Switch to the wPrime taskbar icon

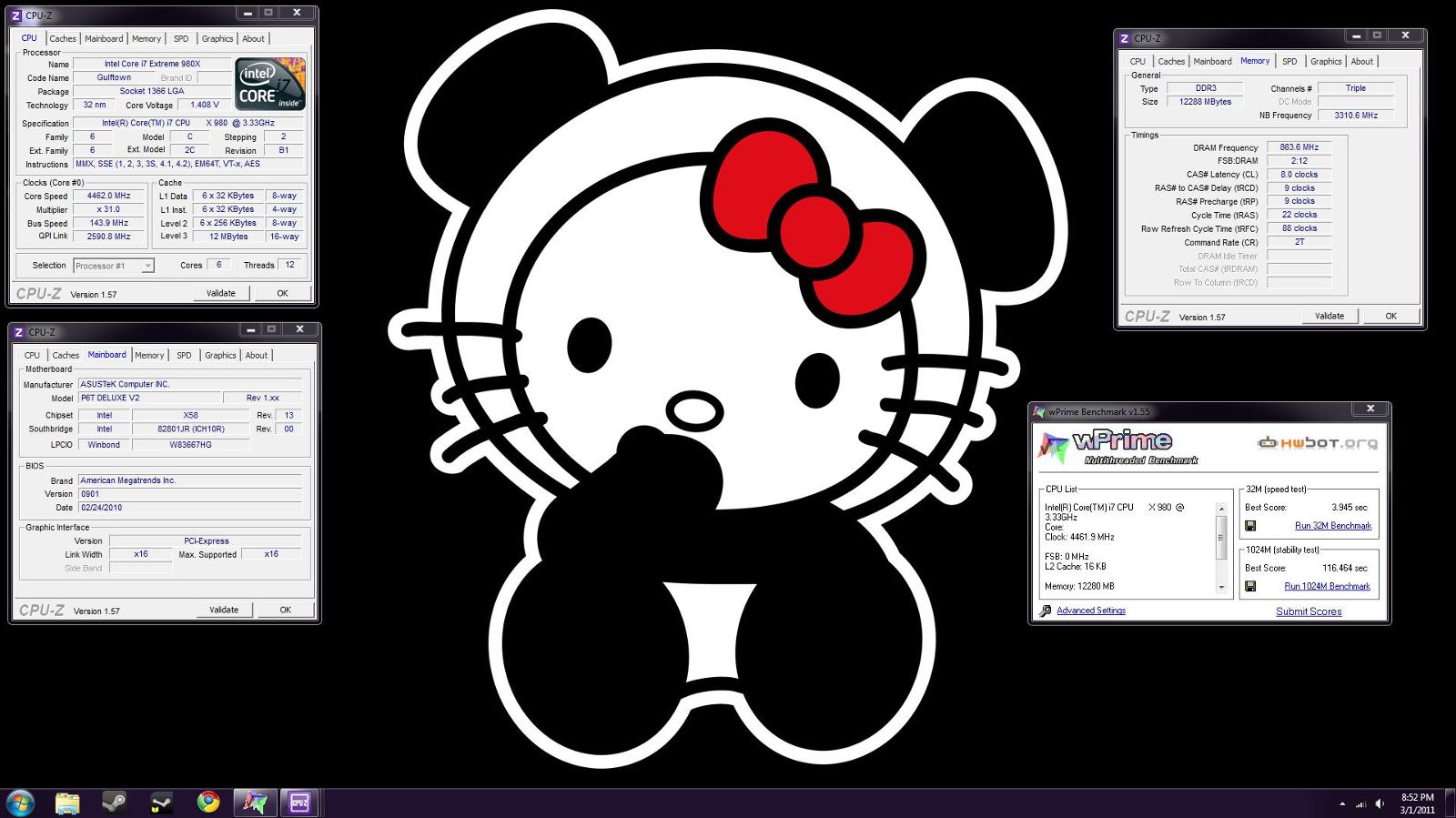[254, 803]
